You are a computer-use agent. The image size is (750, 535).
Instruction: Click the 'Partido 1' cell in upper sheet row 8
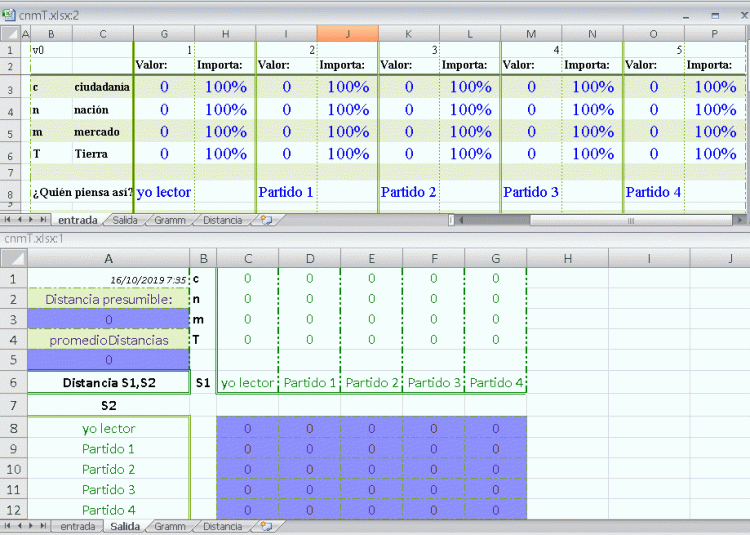pos(286,192)
